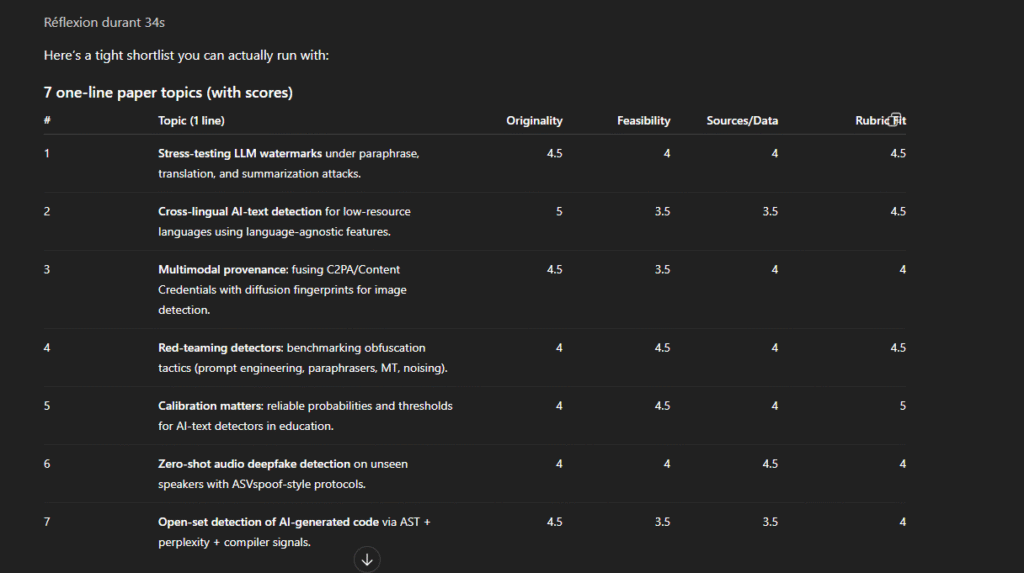The image size is (1024, 573).
Task: Click the Originality score 5 in row 2
Action: [559, 211]
